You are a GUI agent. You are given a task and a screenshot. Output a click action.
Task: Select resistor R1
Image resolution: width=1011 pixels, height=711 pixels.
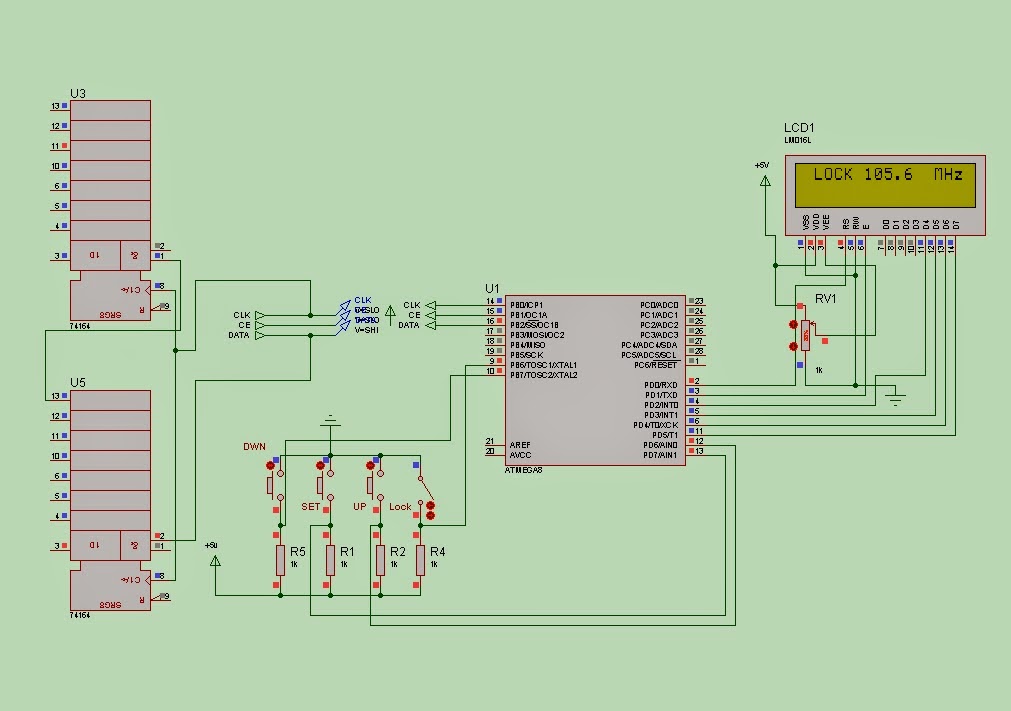(330, 562)
